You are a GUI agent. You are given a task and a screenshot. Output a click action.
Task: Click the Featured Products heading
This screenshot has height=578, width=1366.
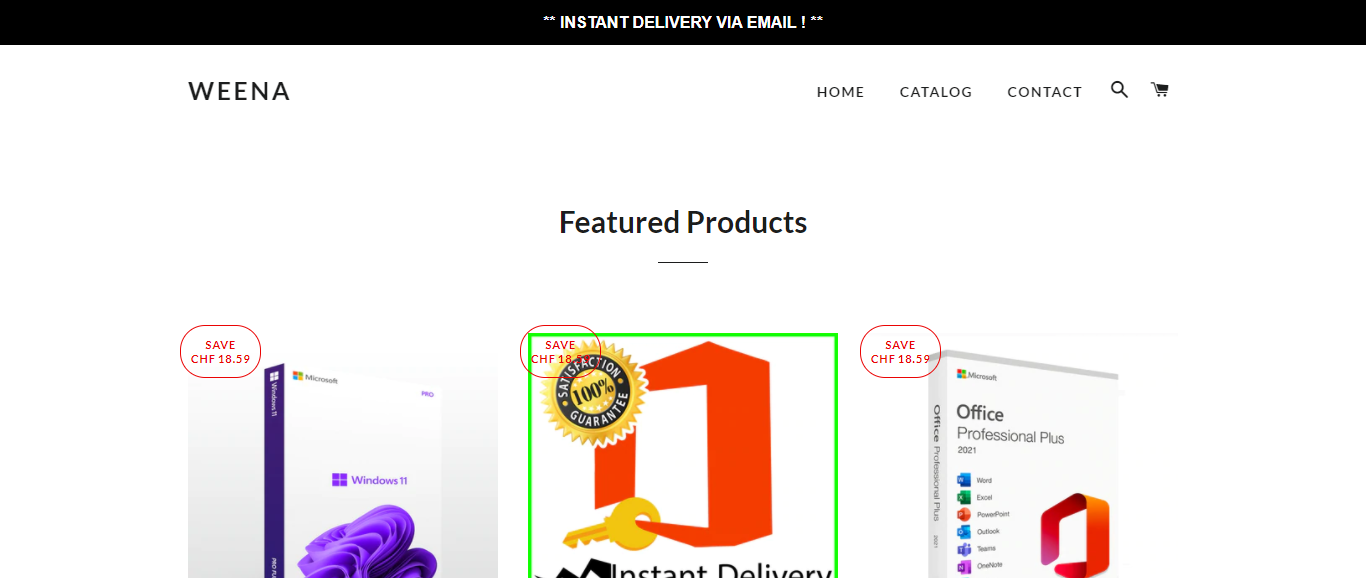pos(683,222)
